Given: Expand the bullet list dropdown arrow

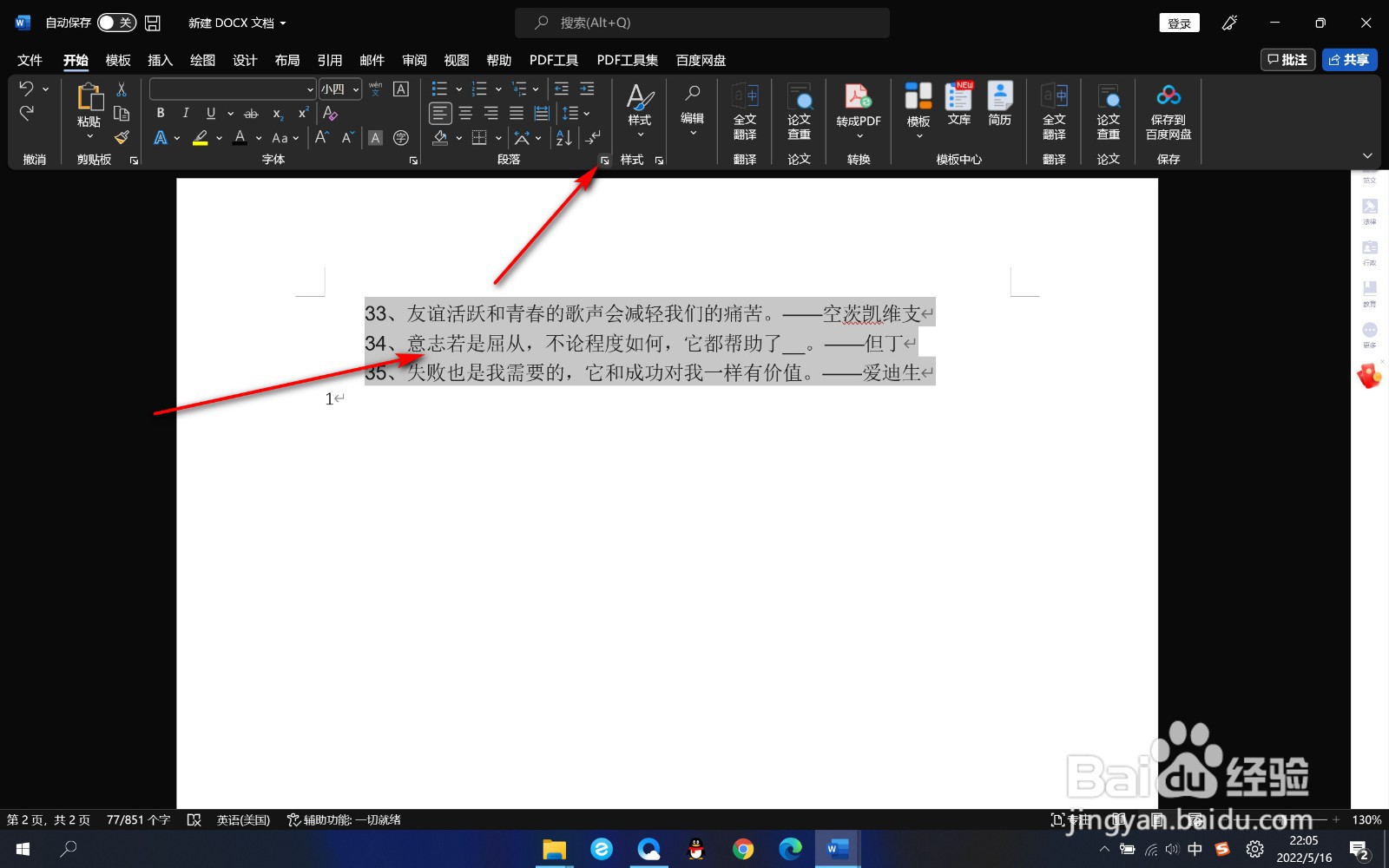Looking at the screenshot, I should (x=458, y=89).
